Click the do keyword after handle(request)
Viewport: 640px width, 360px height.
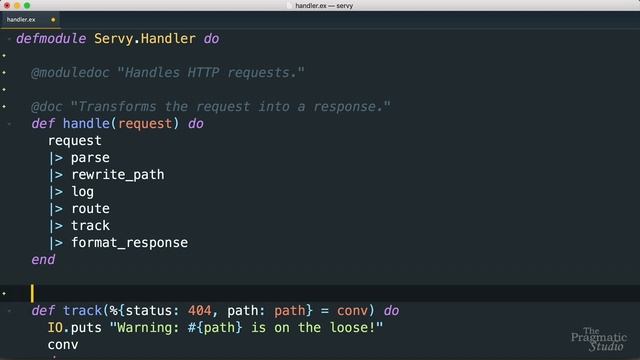(196, 124)
